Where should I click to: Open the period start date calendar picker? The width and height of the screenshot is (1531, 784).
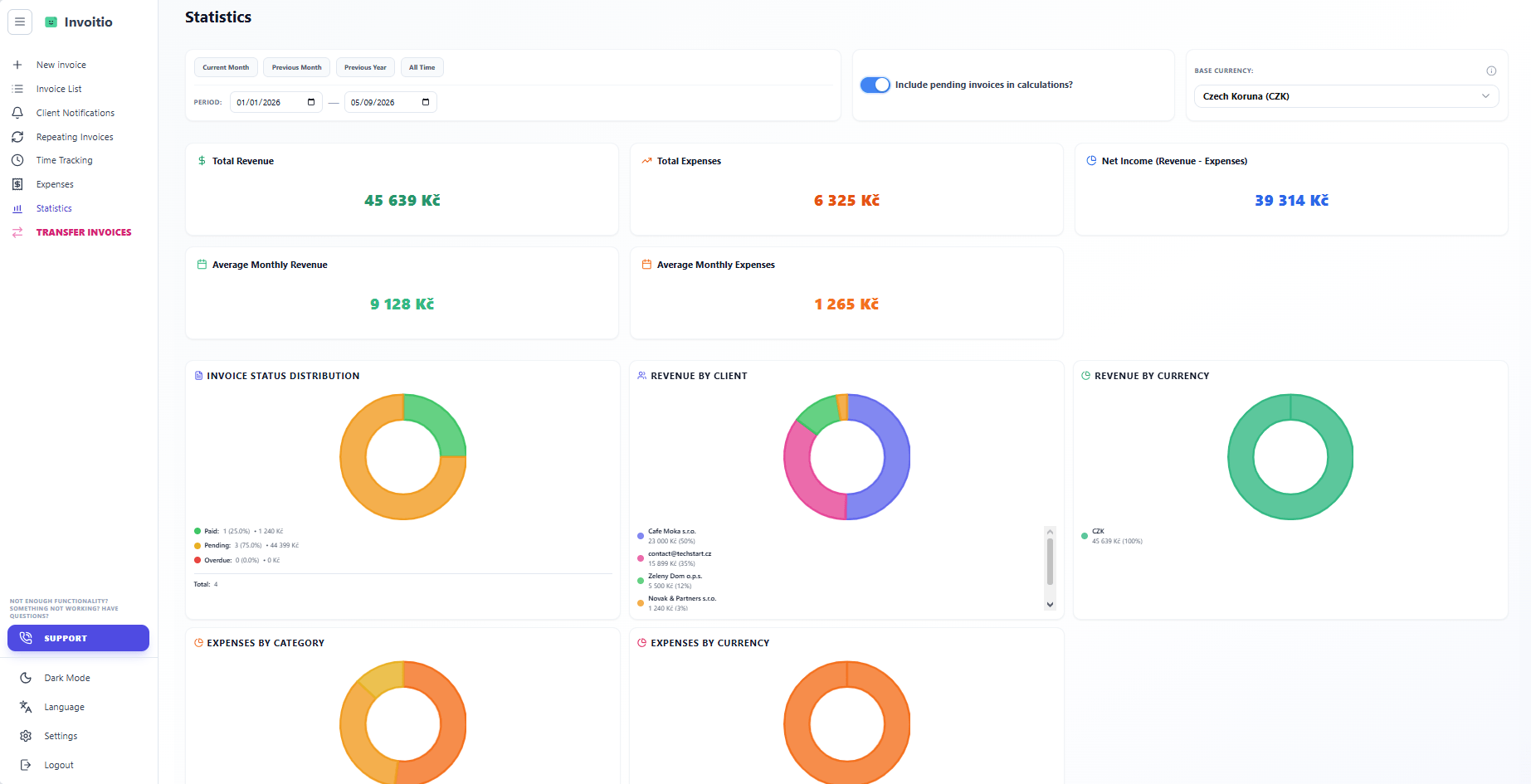point(311,102)
